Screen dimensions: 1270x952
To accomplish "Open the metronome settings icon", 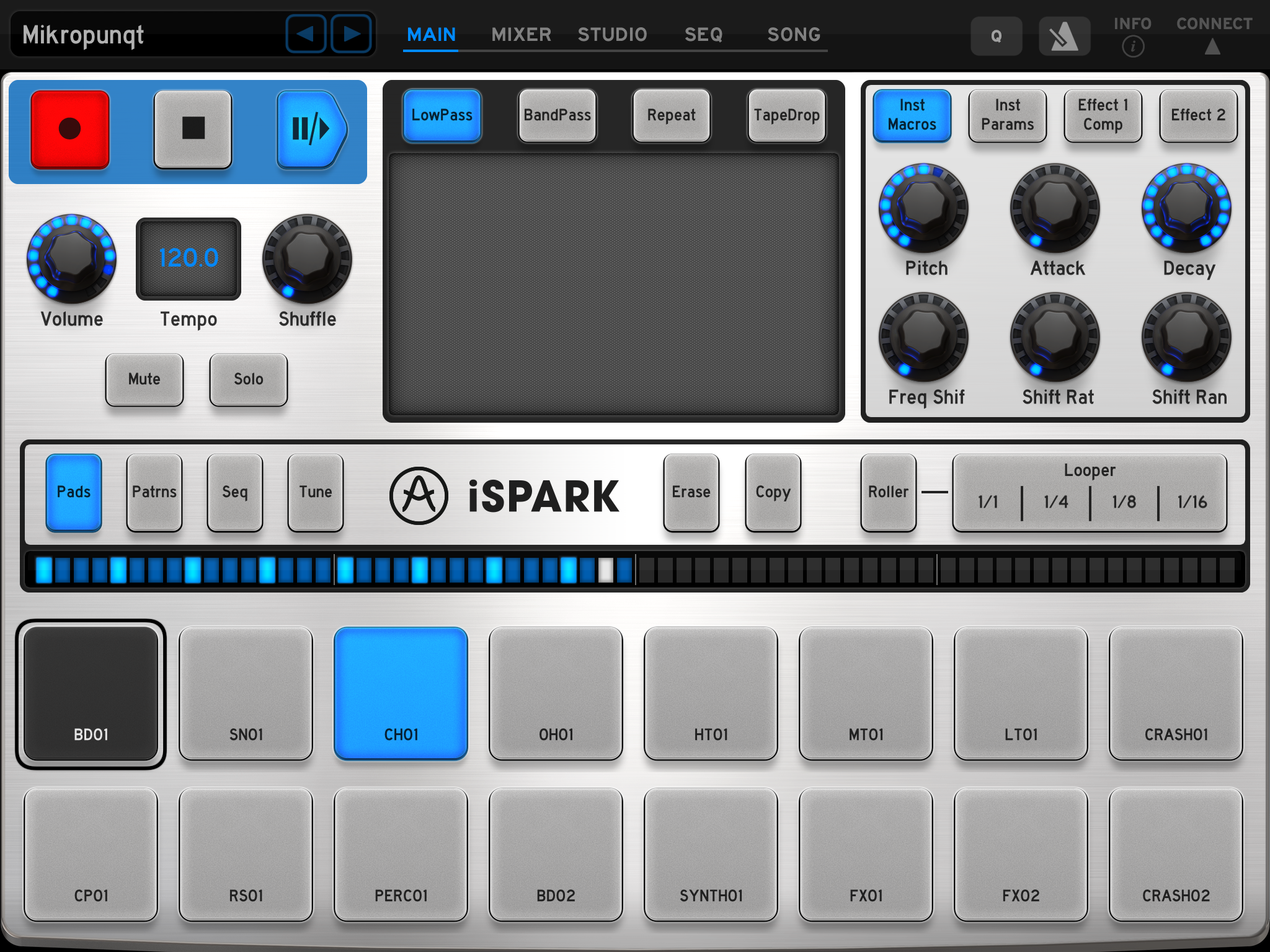I will point(1064,37).
